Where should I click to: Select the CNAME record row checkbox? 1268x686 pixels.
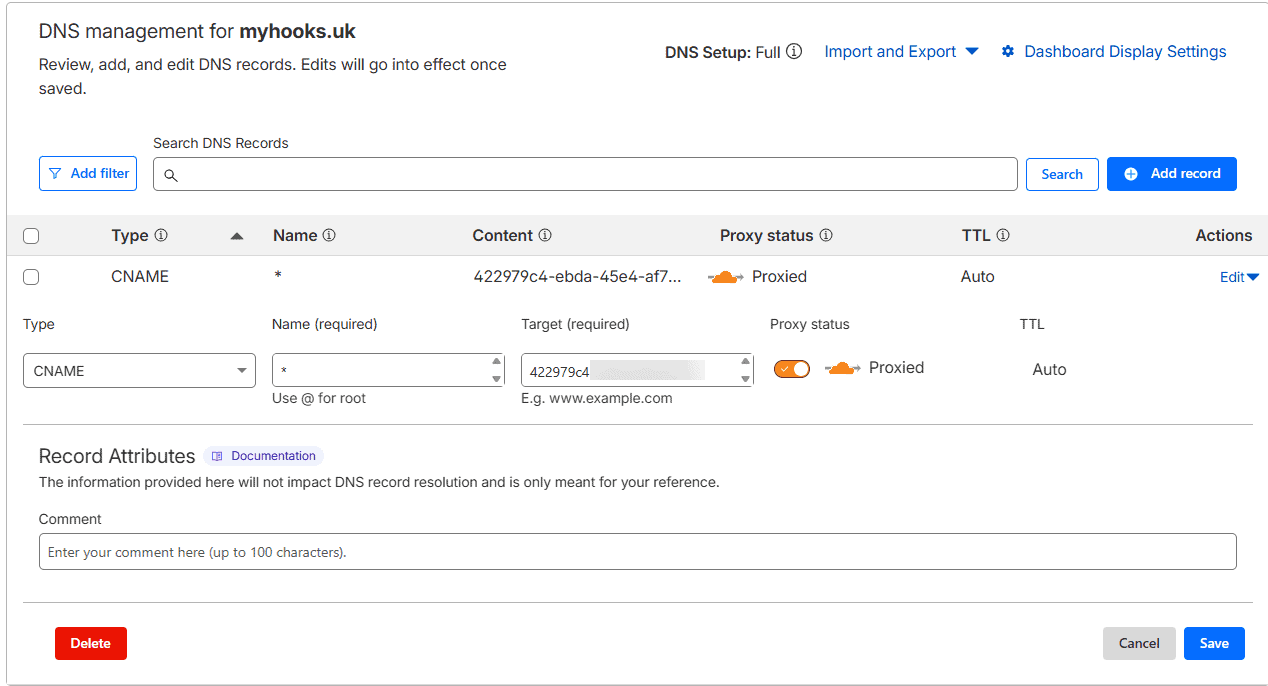31,276
